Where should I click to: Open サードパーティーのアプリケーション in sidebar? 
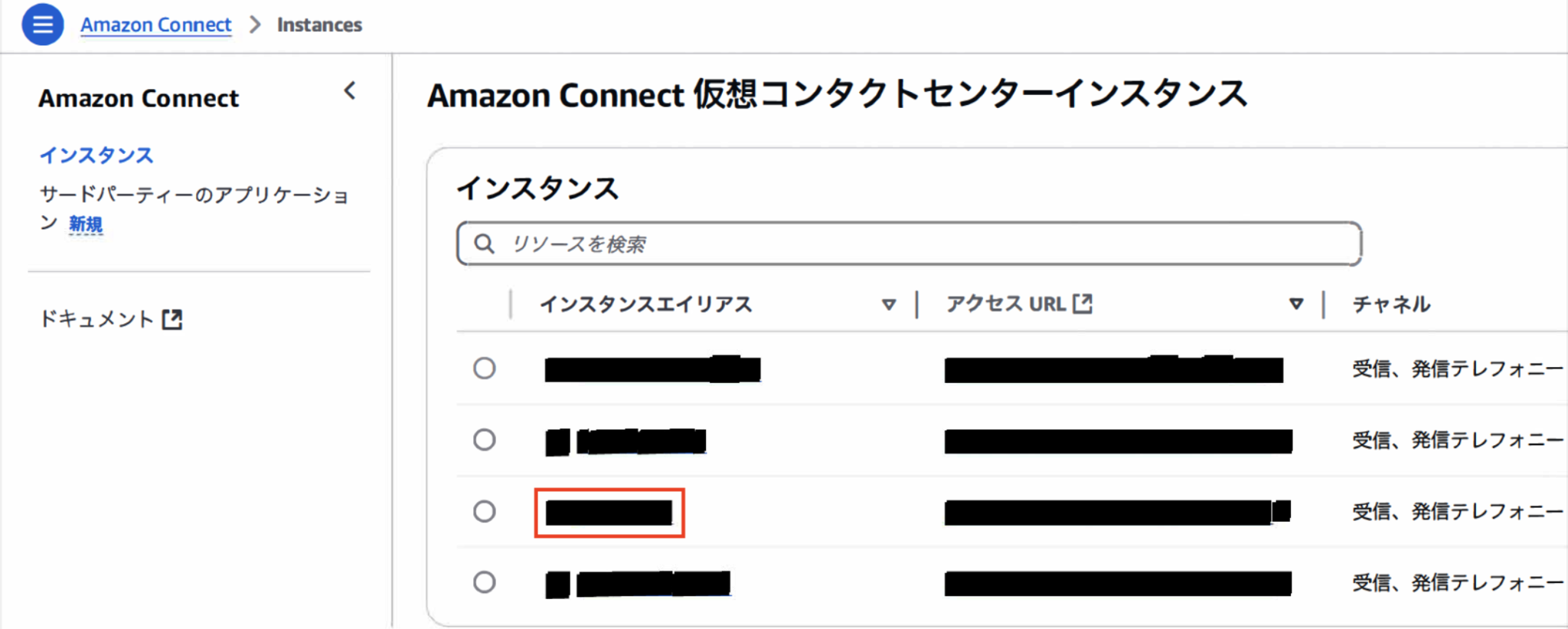(x=194, y=195)
